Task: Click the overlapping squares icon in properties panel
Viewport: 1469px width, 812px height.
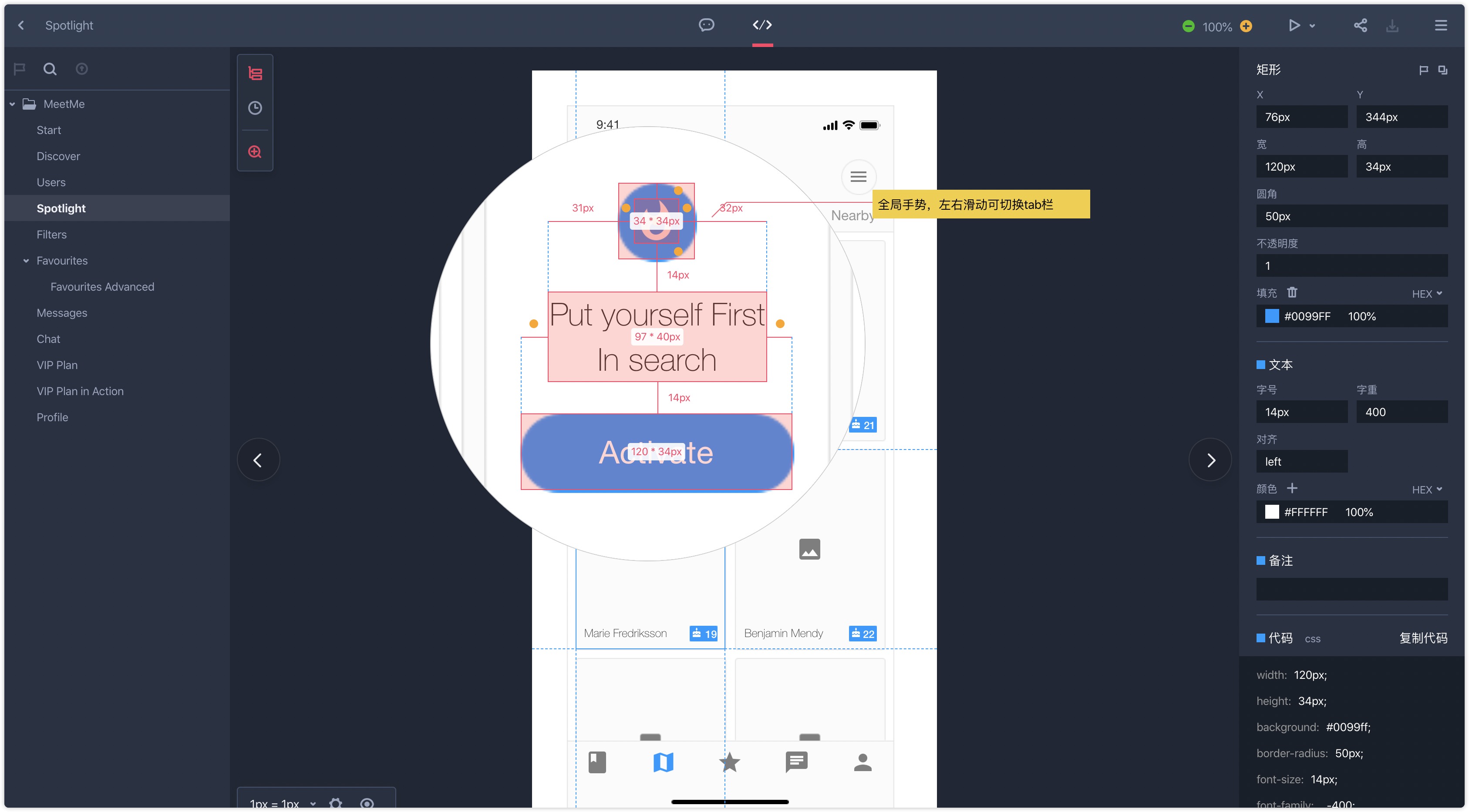Action: (1442, 70)
